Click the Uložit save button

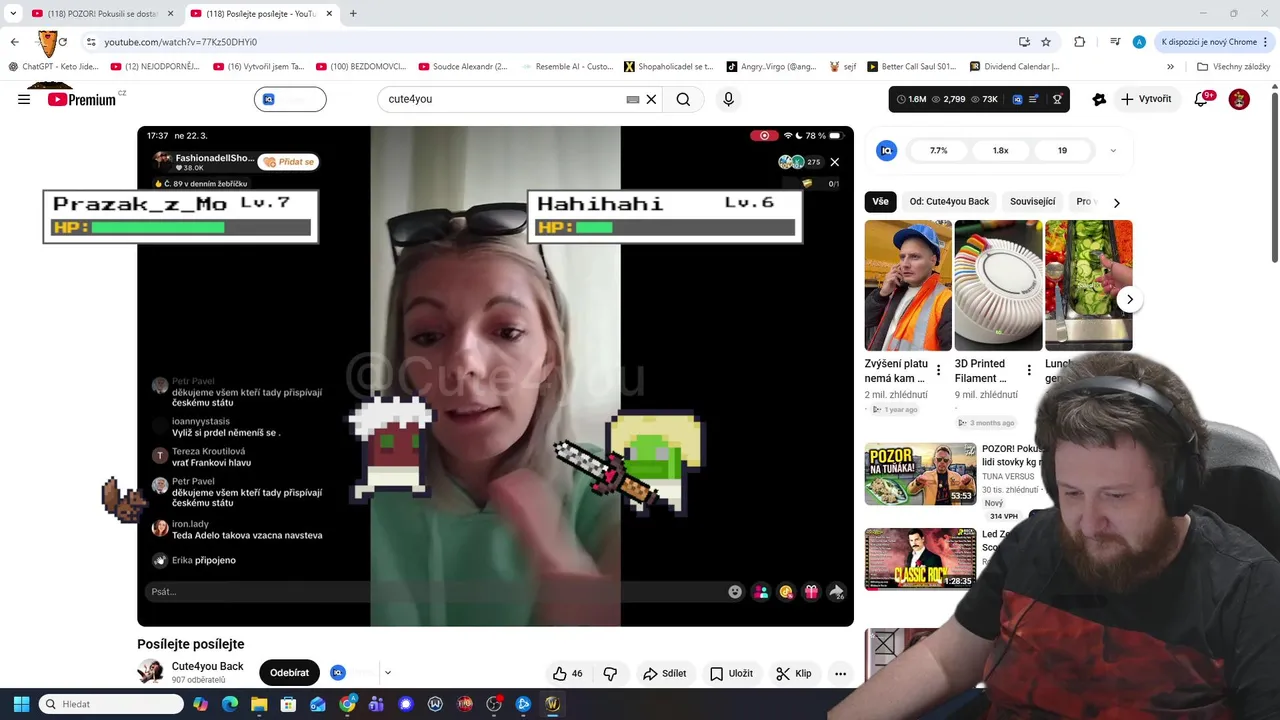click(731, 673)
